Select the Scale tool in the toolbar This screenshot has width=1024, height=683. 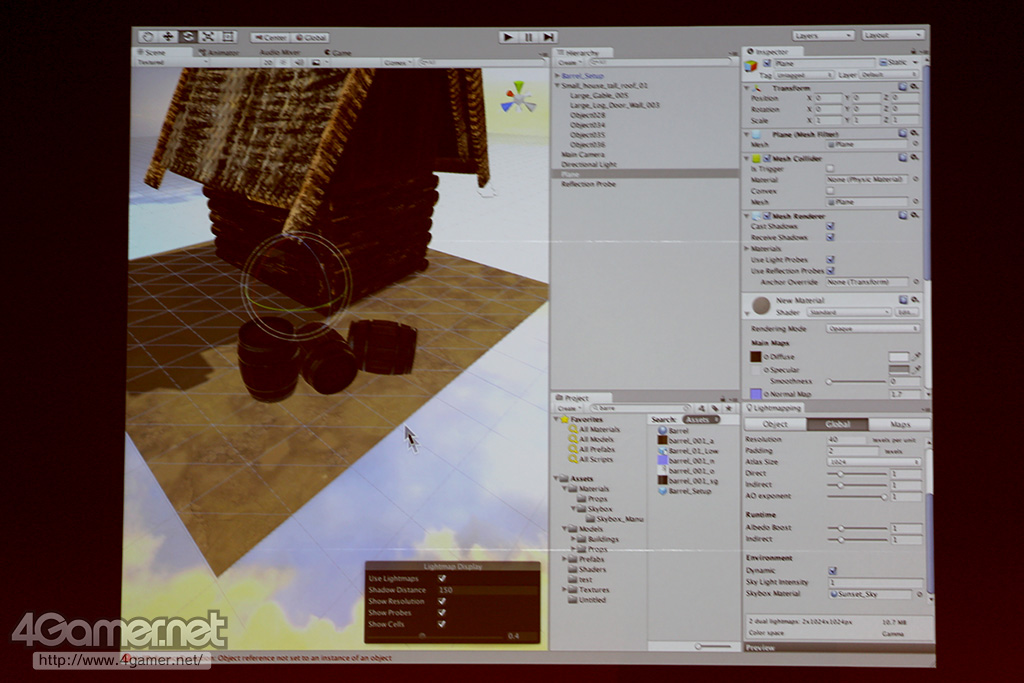pos(208,37)
